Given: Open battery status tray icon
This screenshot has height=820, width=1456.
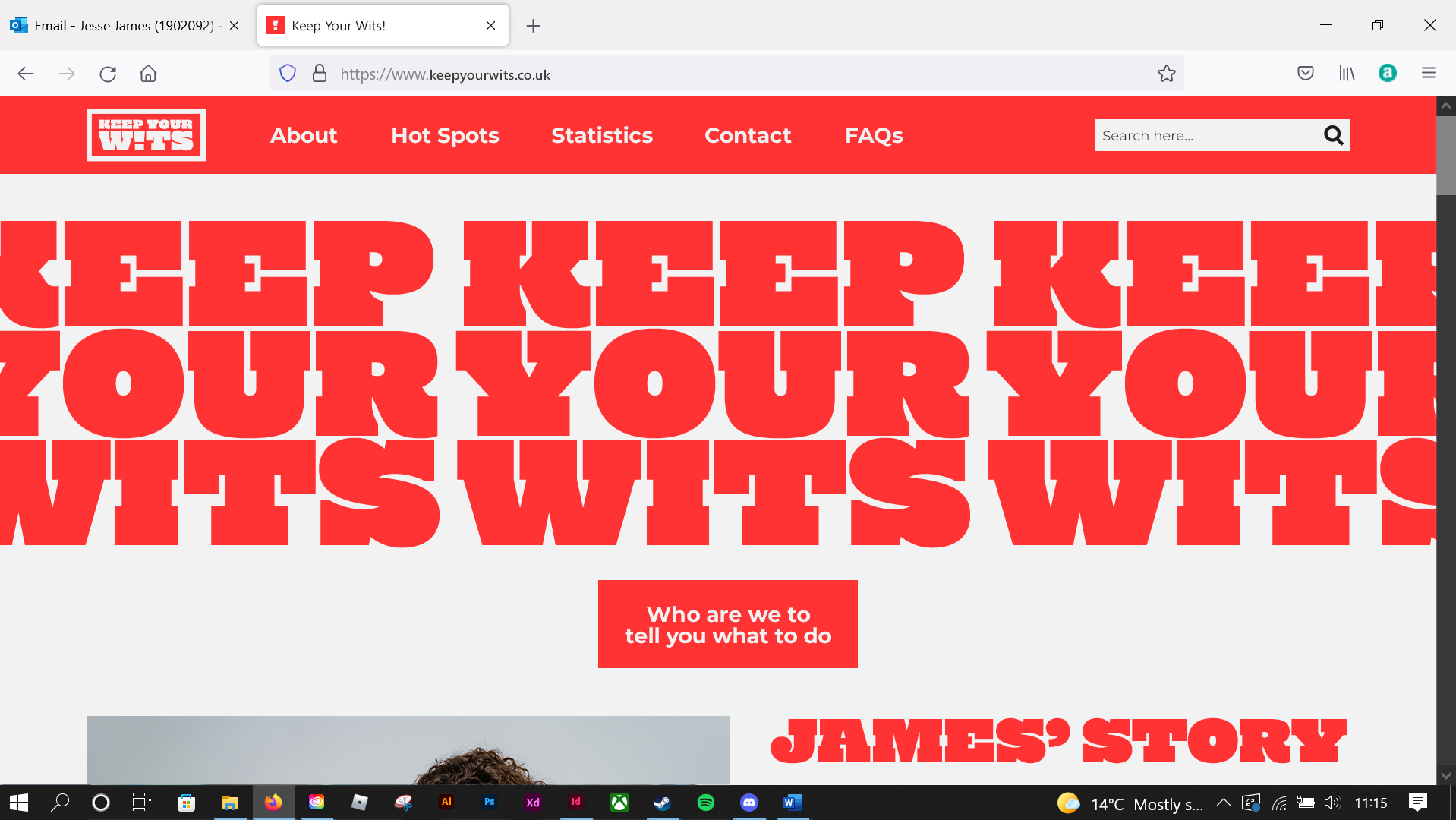Looking at the screenshot, I should tap(1306, 803).
